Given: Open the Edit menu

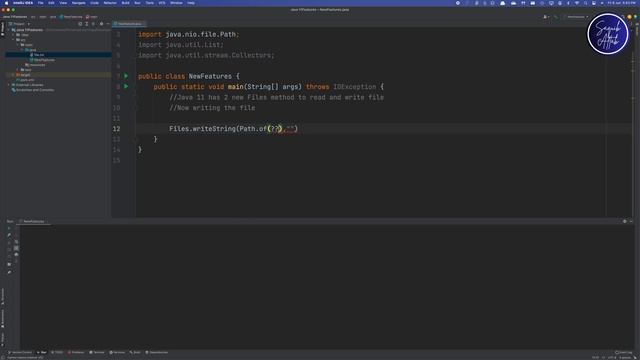Looking at the screenshot, I should click(x=51, y=3).
